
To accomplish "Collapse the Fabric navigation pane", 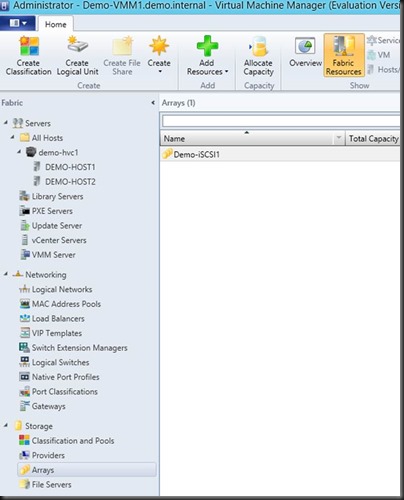I will (153, 103).
